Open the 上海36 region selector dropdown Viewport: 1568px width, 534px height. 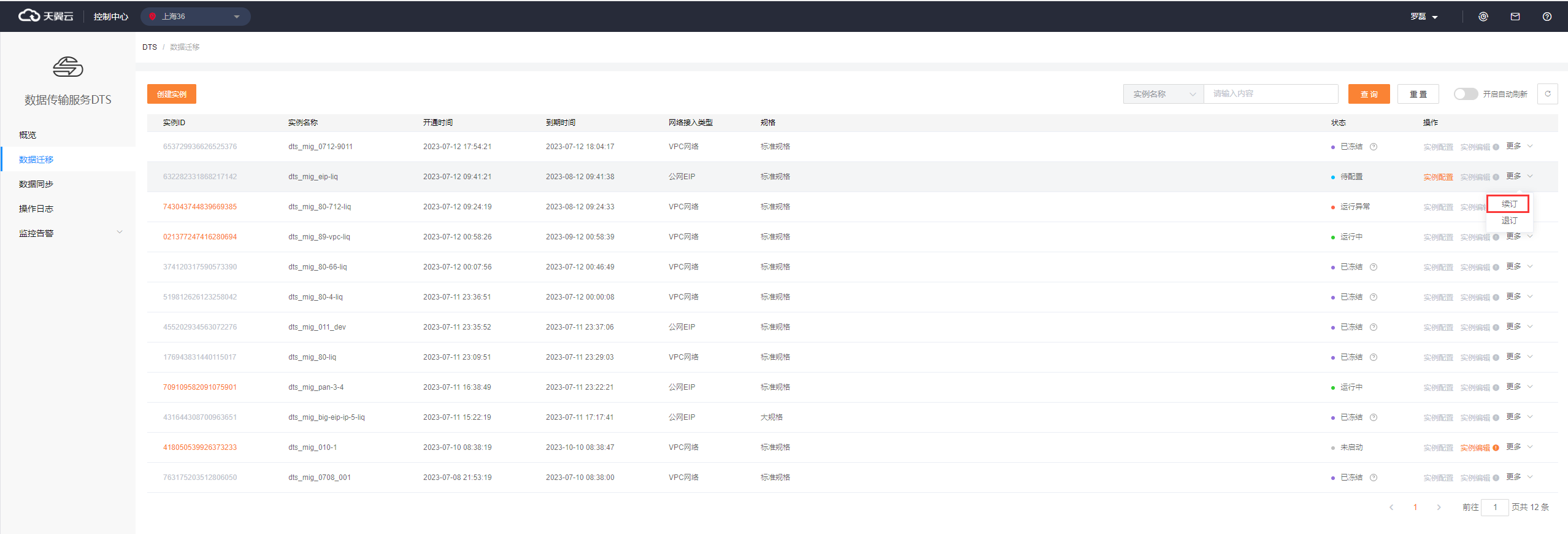(195, 17)
